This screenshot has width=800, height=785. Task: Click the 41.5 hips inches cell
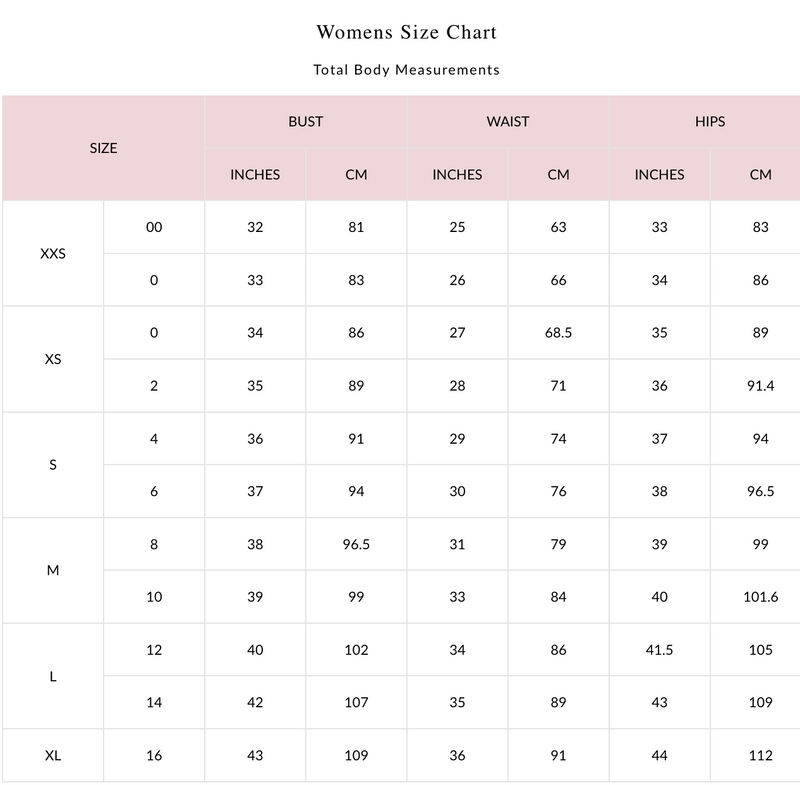(659, 650)
